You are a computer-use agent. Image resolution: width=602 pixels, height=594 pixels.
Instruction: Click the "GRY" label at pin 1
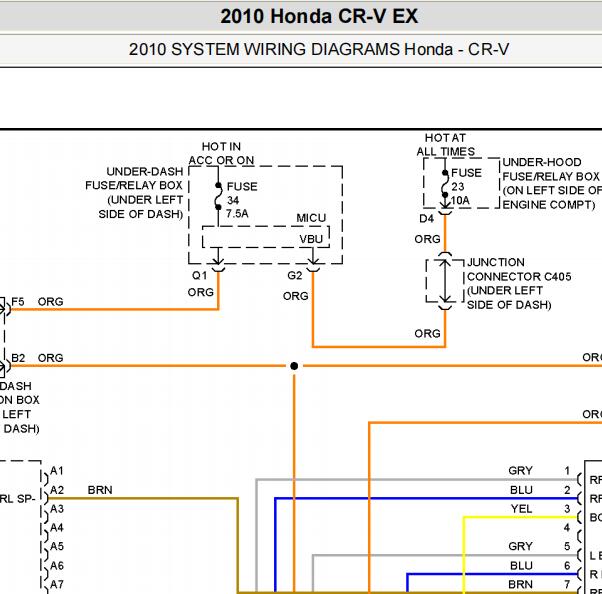pyautogui.click(x=520, y=471)
